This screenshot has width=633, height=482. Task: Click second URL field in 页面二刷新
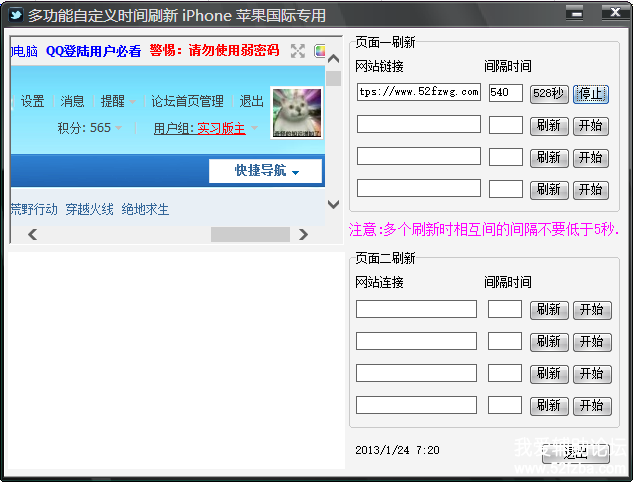(416, 341)
